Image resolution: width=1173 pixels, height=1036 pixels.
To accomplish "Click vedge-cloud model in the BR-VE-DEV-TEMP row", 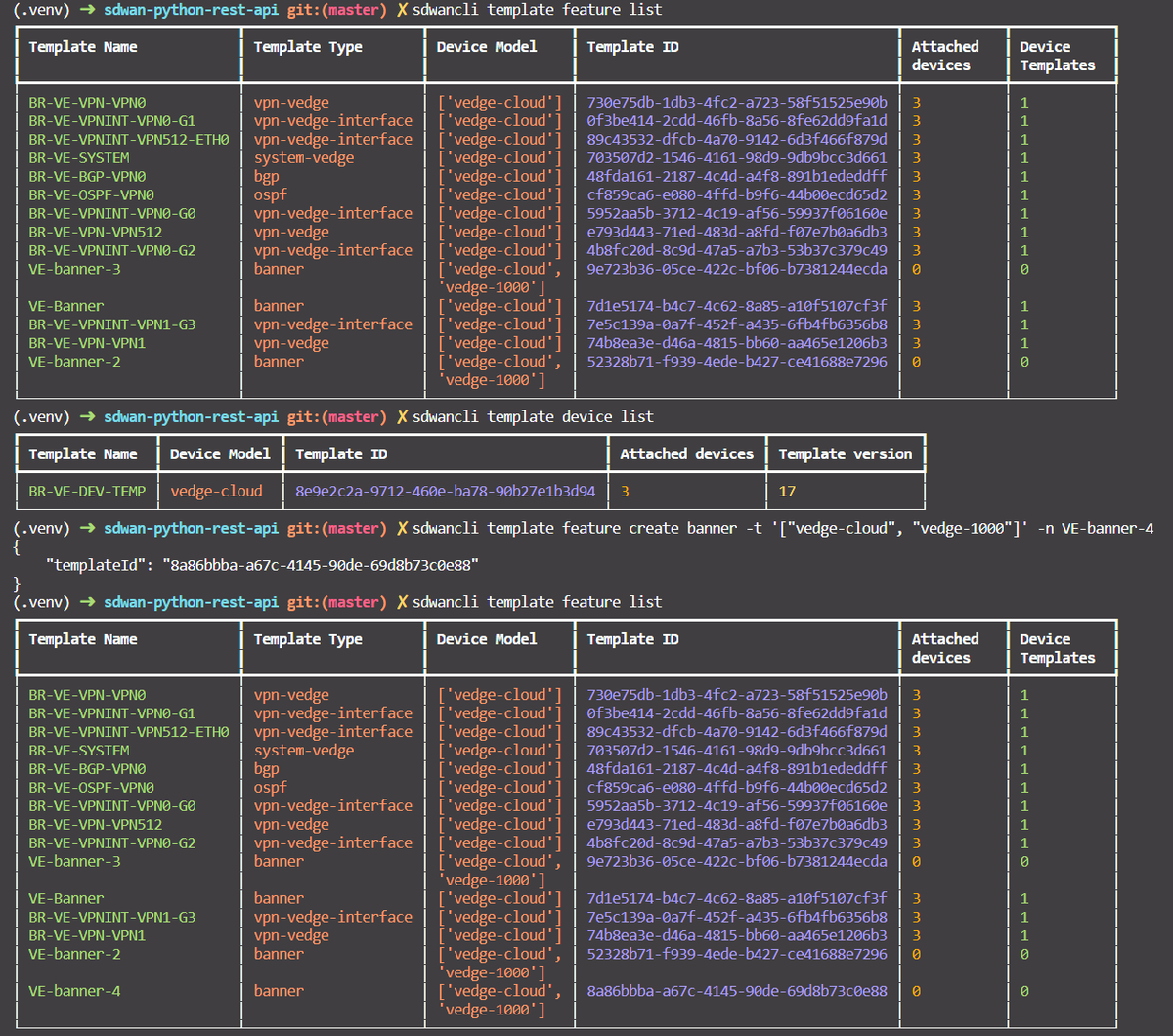I will (216, 491).
